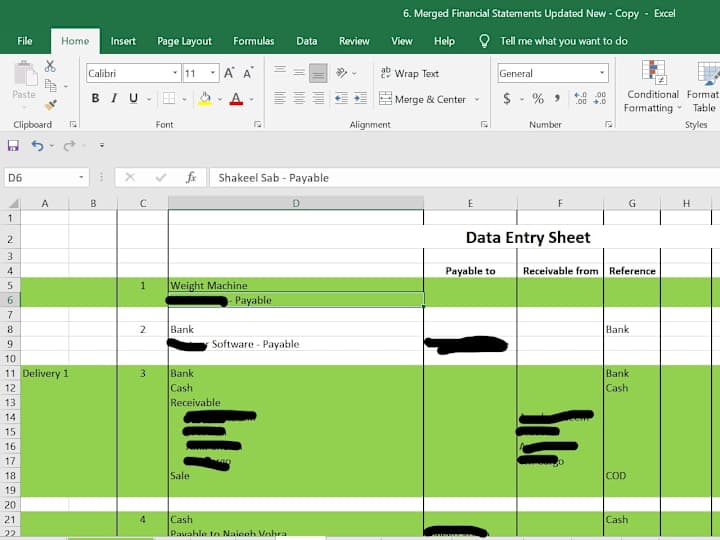Open Conditional Formatting menu
The width and height of the screenshot is (720, 540).
[x=652, y=87]
